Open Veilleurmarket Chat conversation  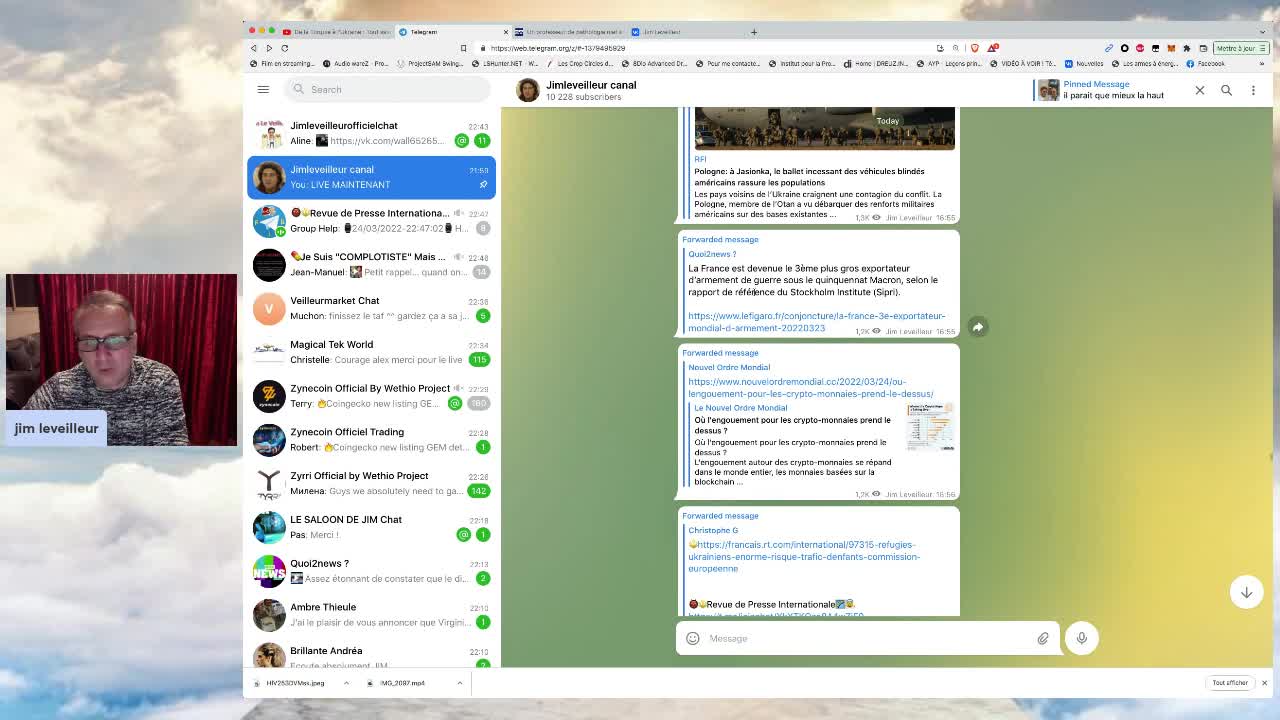(x=371, y=308)
